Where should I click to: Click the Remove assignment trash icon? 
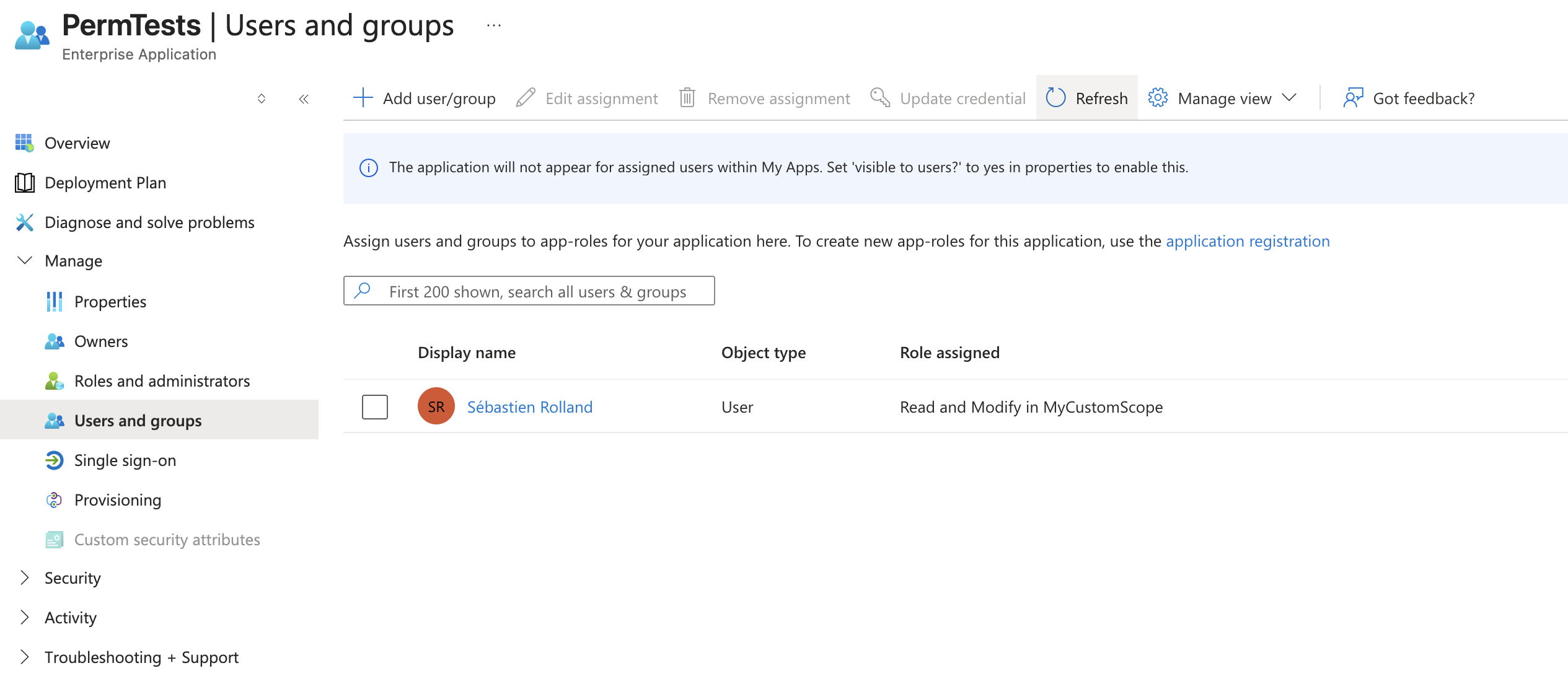click(688, 98)
